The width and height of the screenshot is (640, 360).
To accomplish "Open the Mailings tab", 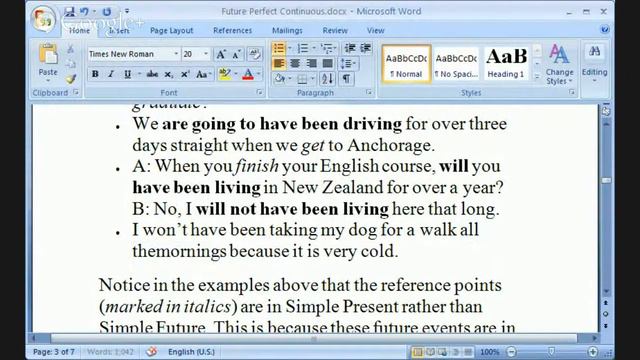I will click(x=287, y=31).
